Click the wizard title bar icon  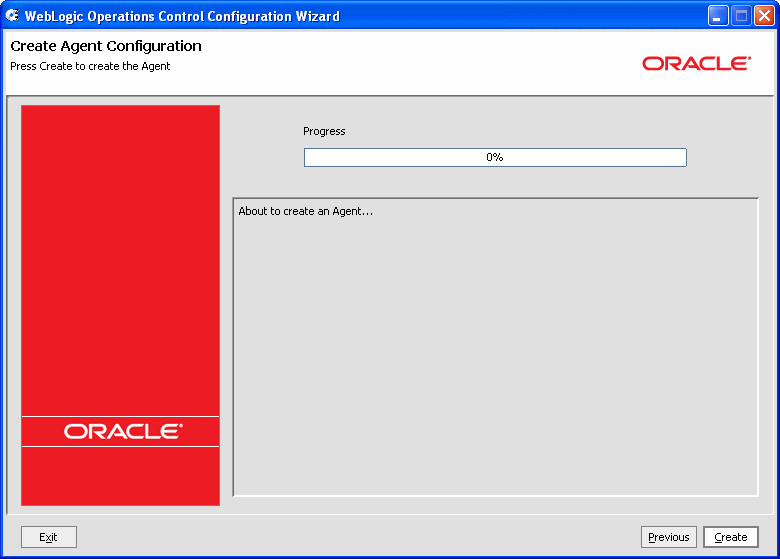click(12, 15)
